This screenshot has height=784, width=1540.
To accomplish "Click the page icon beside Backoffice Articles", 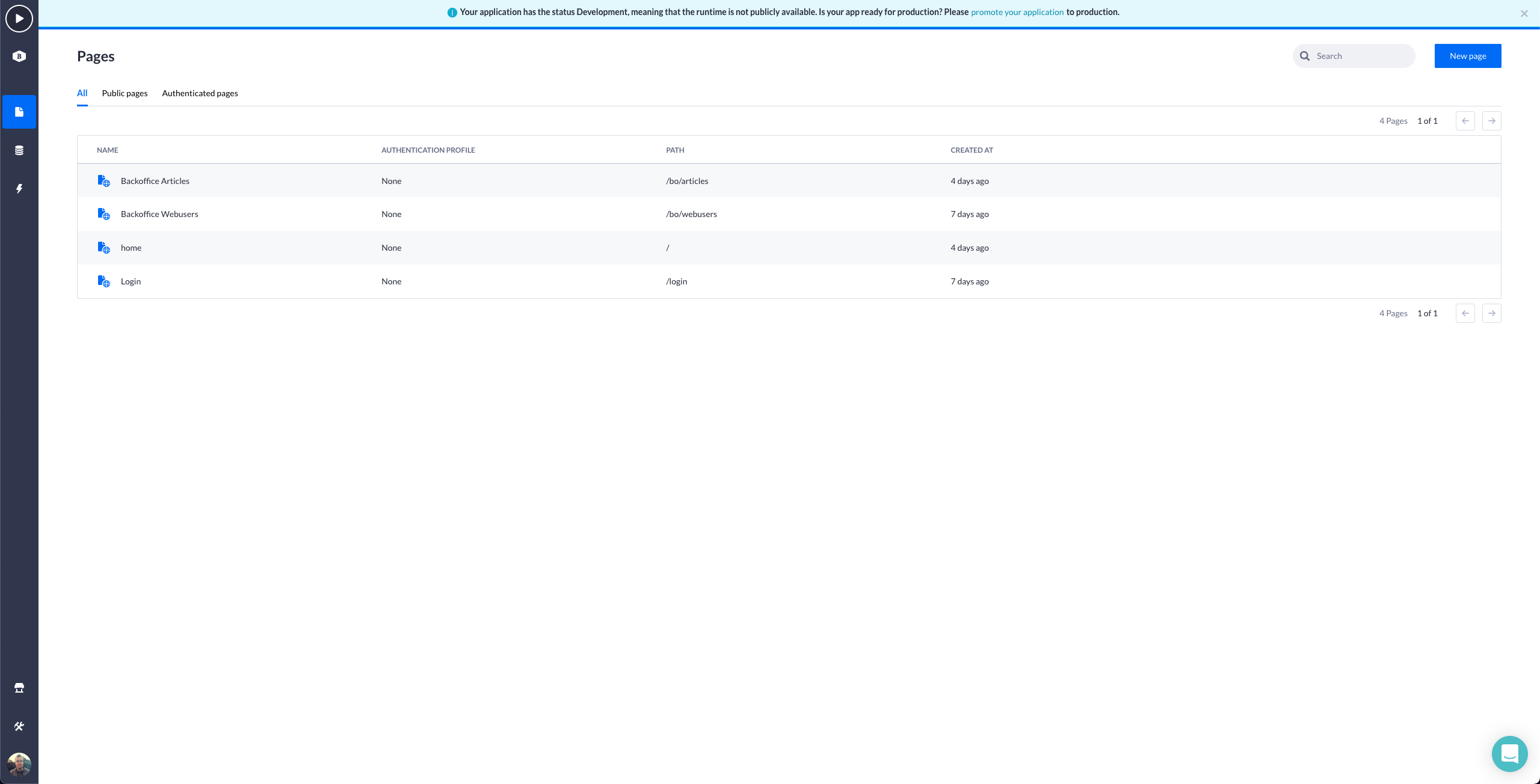I will point(103,180).
